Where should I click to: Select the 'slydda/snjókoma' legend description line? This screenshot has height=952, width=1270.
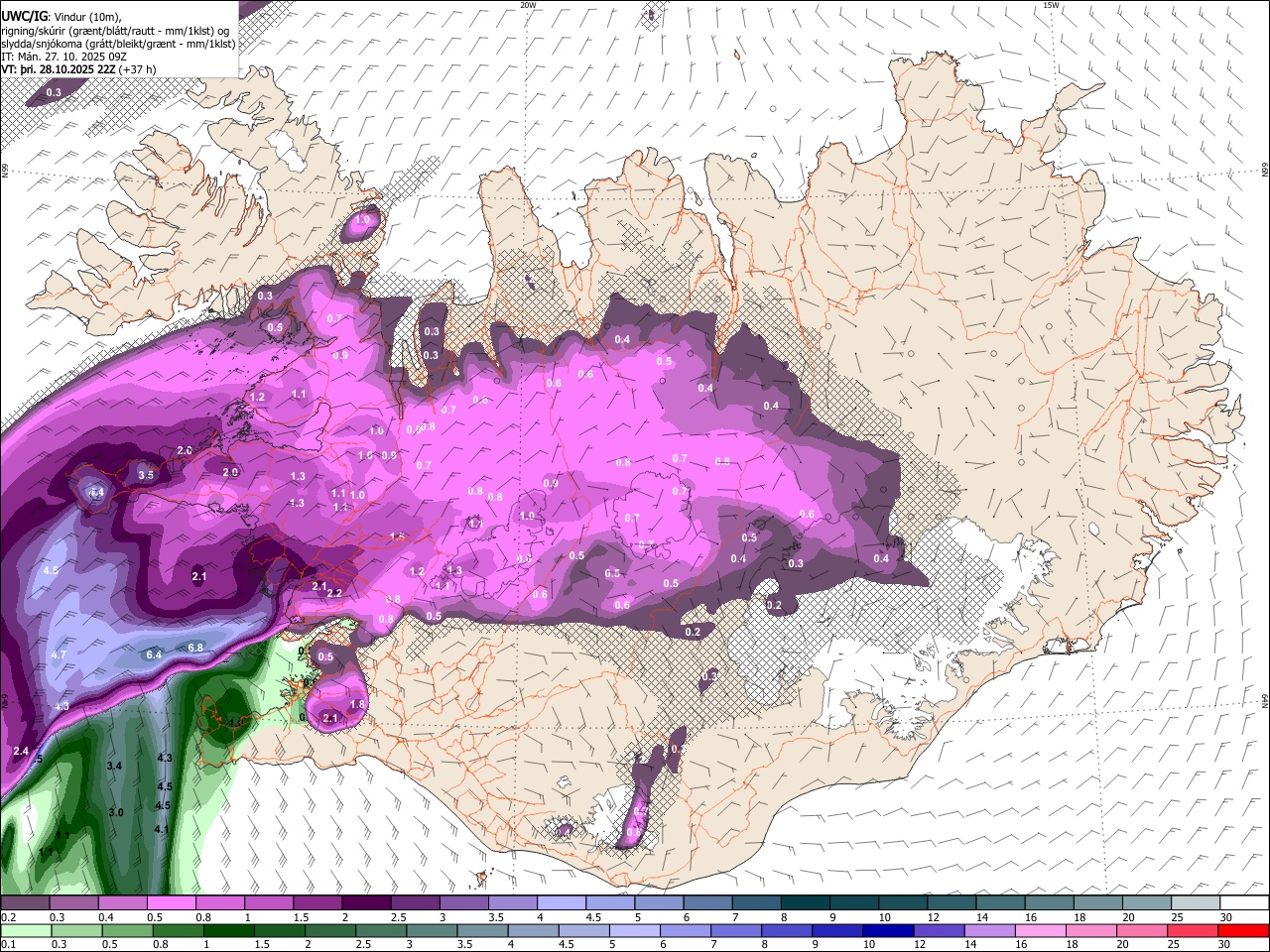(118, 44)
